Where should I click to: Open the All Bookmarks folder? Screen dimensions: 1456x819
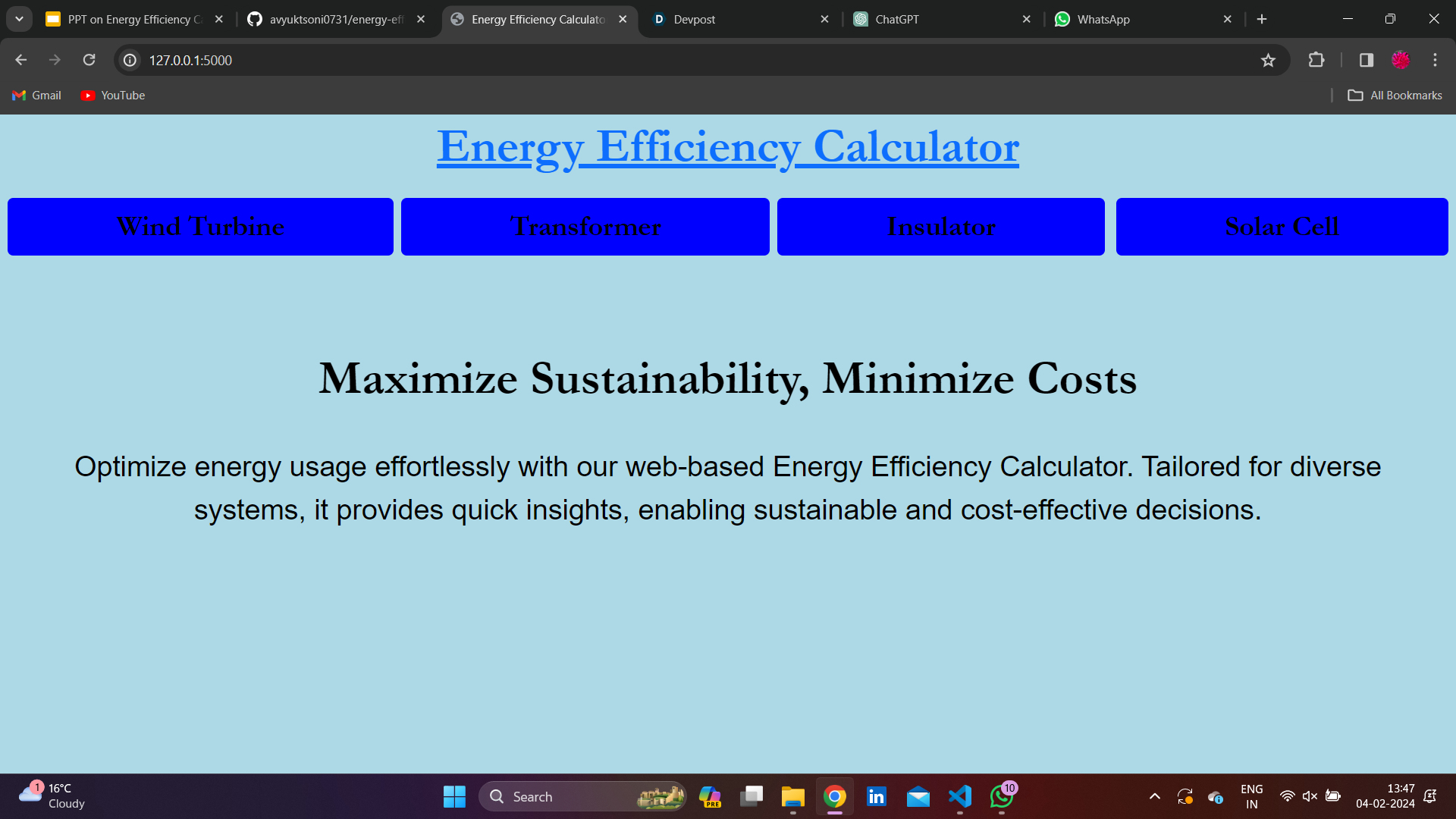point(1395,95)
